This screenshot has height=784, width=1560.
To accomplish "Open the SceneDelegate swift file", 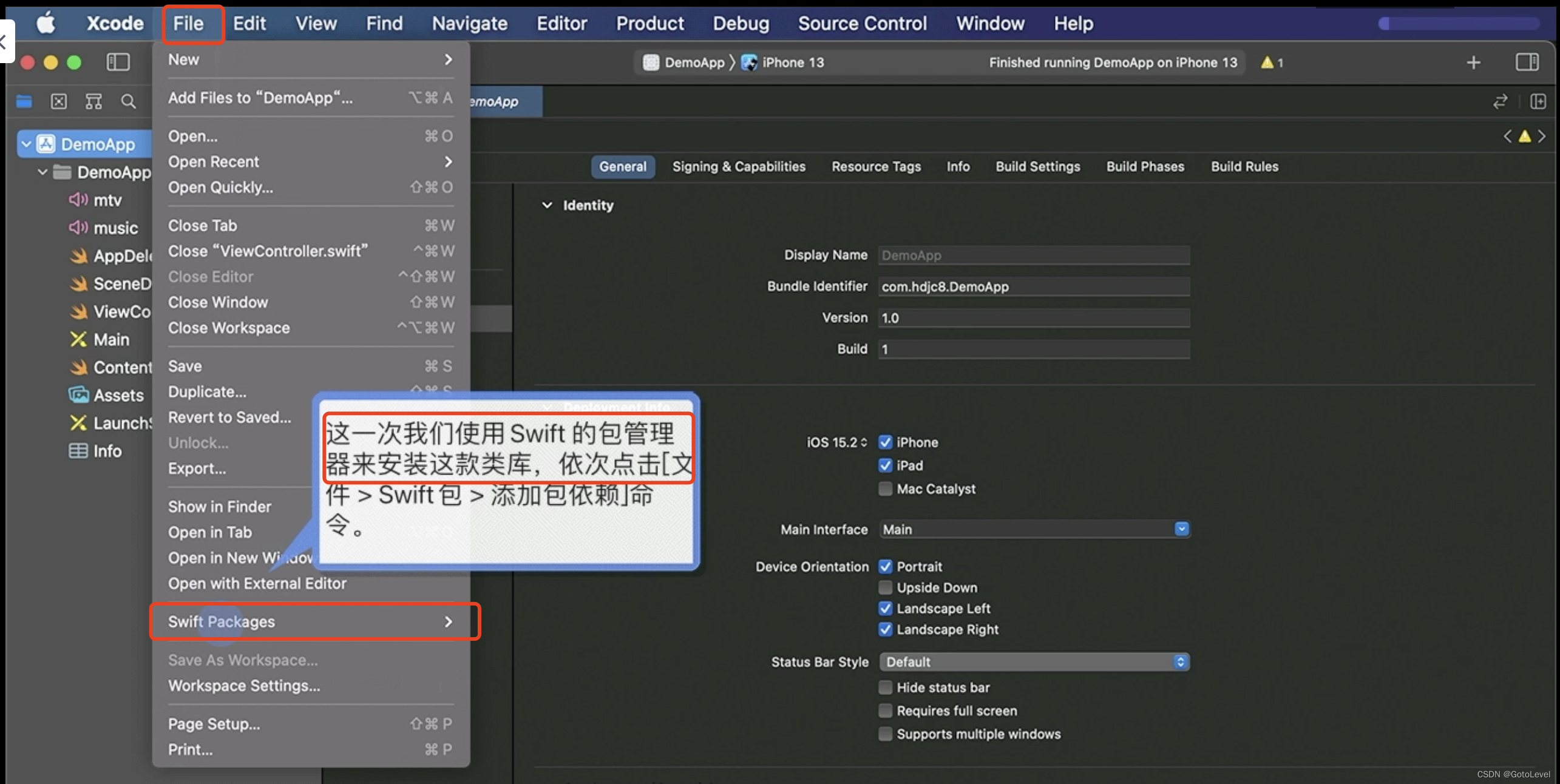I will pyautogui.click(x=109, y=284).
